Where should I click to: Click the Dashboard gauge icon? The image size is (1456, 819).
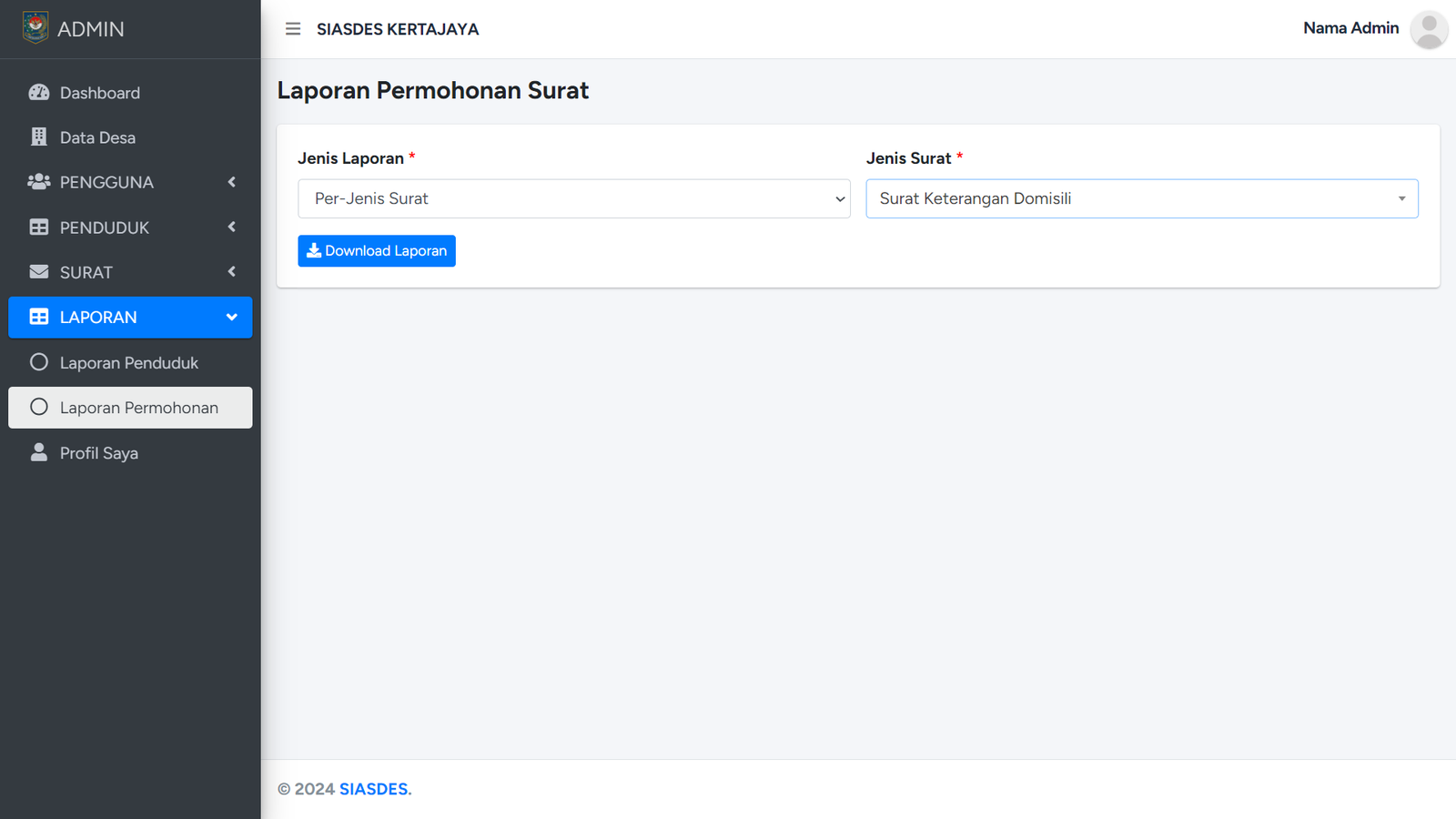(x=39, y=93)
